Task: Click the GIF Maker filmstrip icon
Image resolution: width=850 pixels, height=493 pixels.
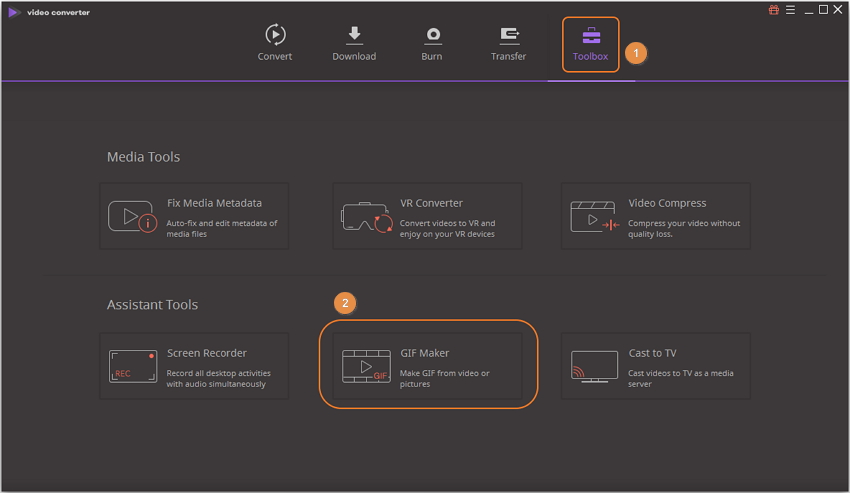Action: 366,366
